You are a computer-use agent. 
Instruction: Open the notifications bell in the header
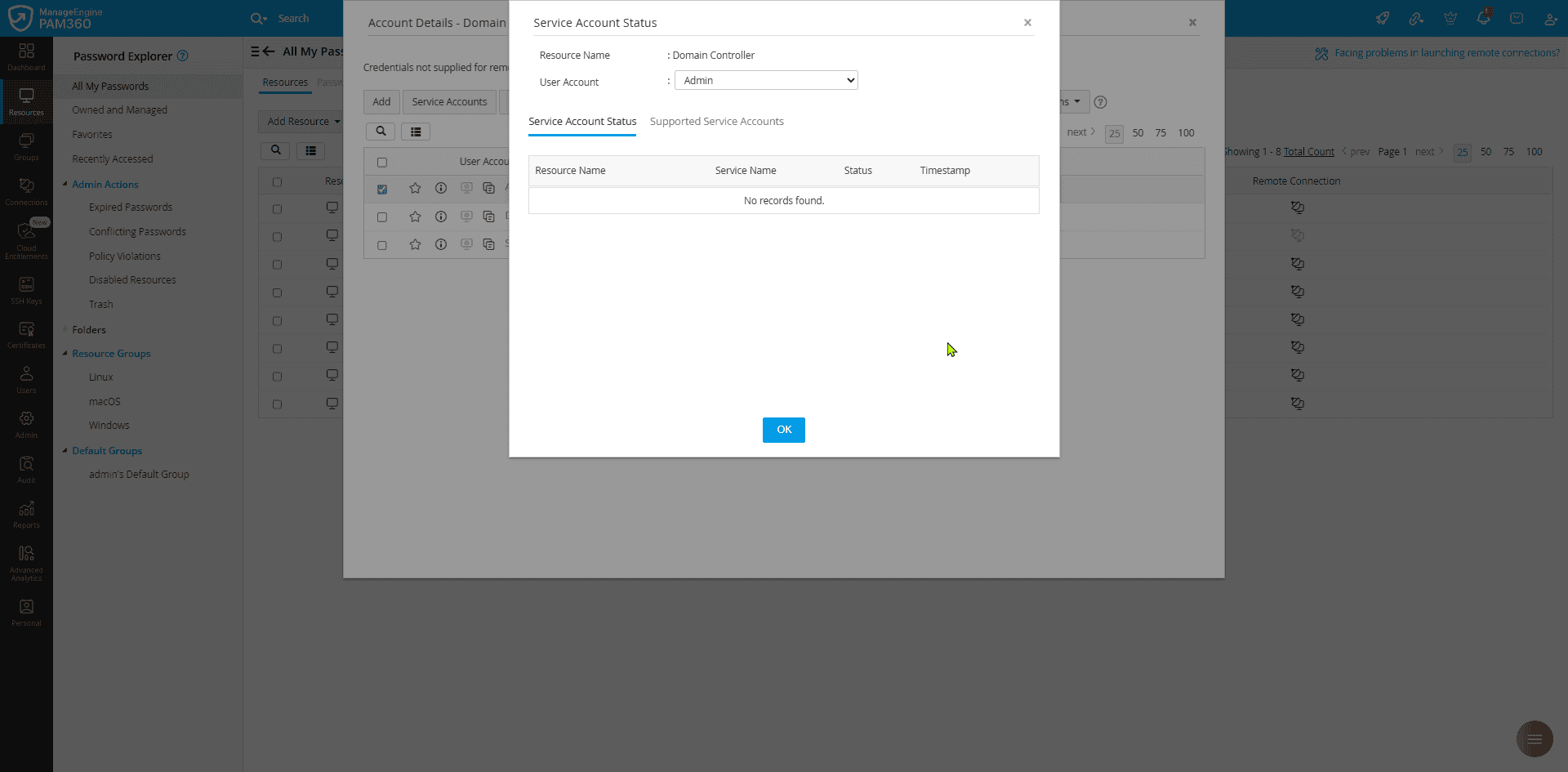1484,17
